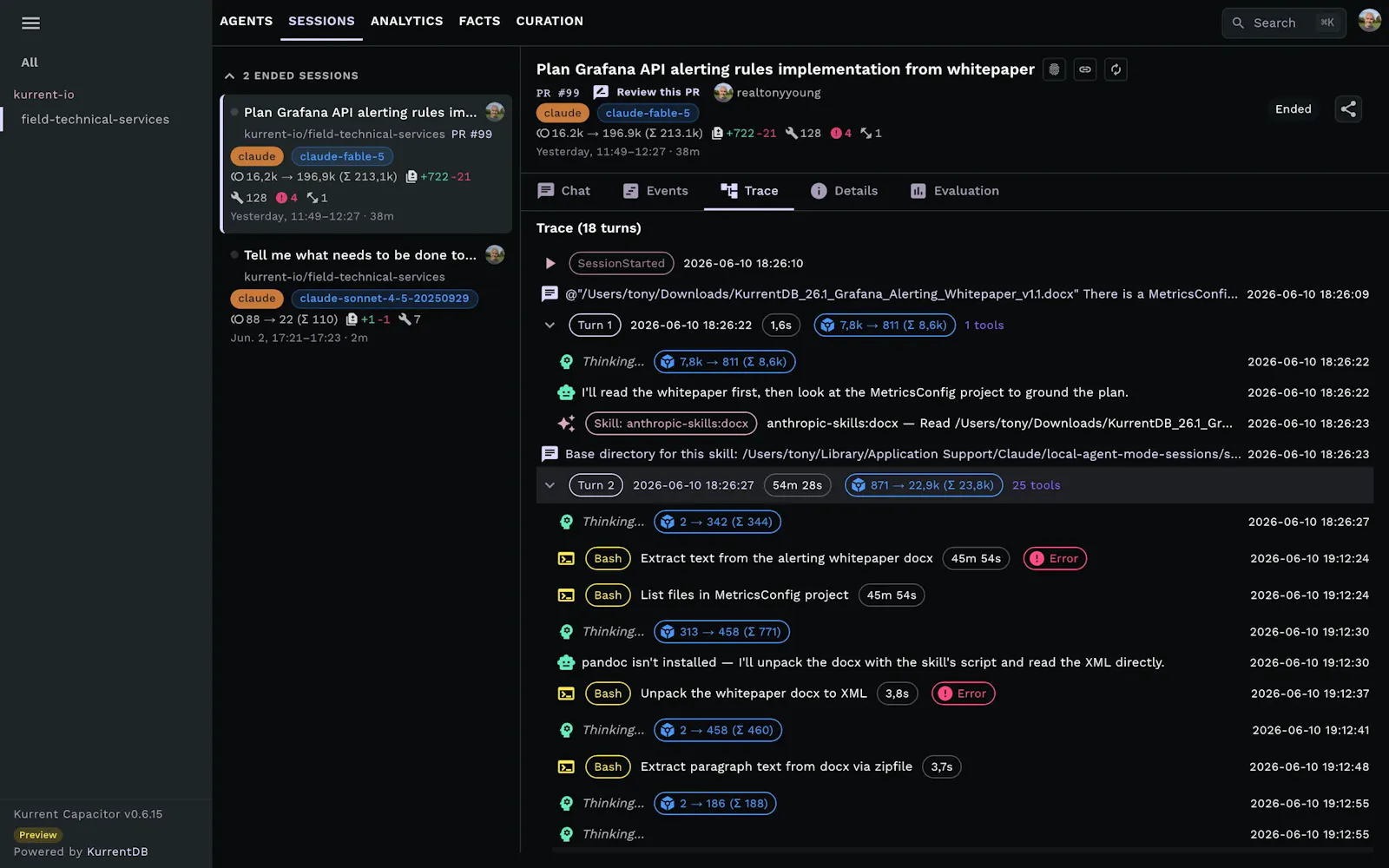Click the token badge 7,8k → 811 in Turn 1 header

(x=885, y=325)
